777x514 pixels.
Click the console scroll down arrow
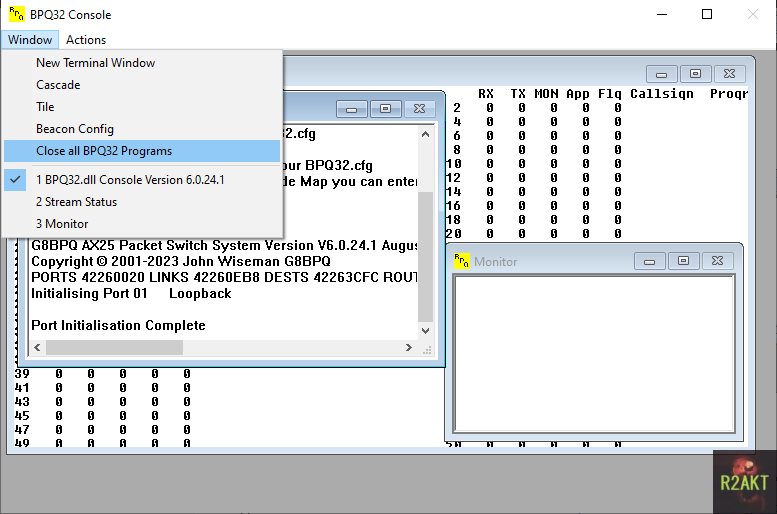tap(425, 331)
